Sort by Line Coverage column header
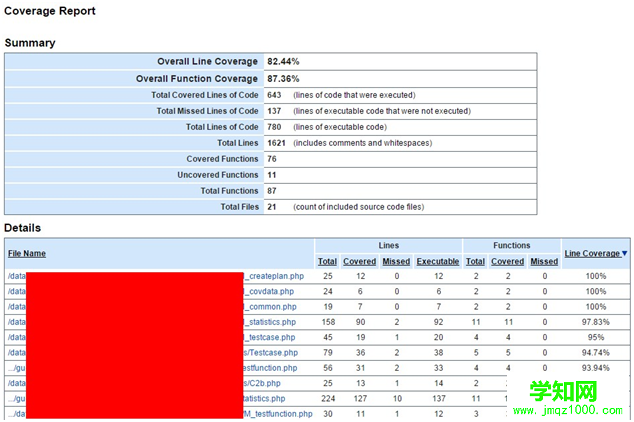The width and height of the screenshot is (634, 422). 592,253
